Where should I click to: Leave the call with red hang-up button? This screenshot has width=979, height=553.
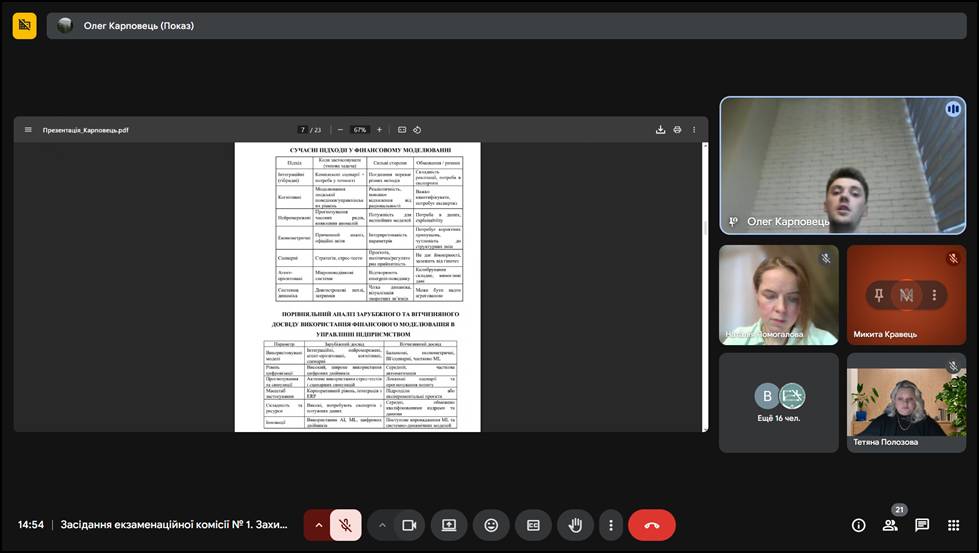[652, 525]
